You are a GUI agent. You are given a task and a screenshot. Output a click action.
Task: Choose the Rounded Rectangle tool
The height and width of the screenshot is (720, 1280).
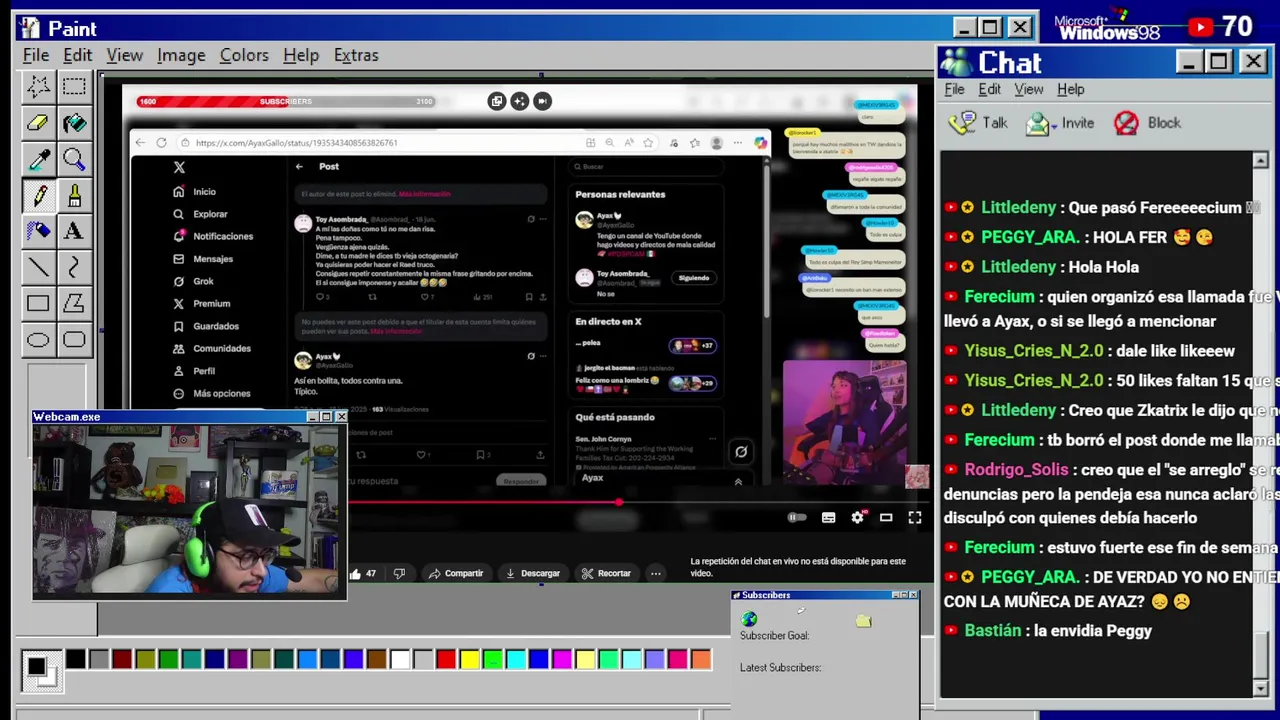point(74,339)
